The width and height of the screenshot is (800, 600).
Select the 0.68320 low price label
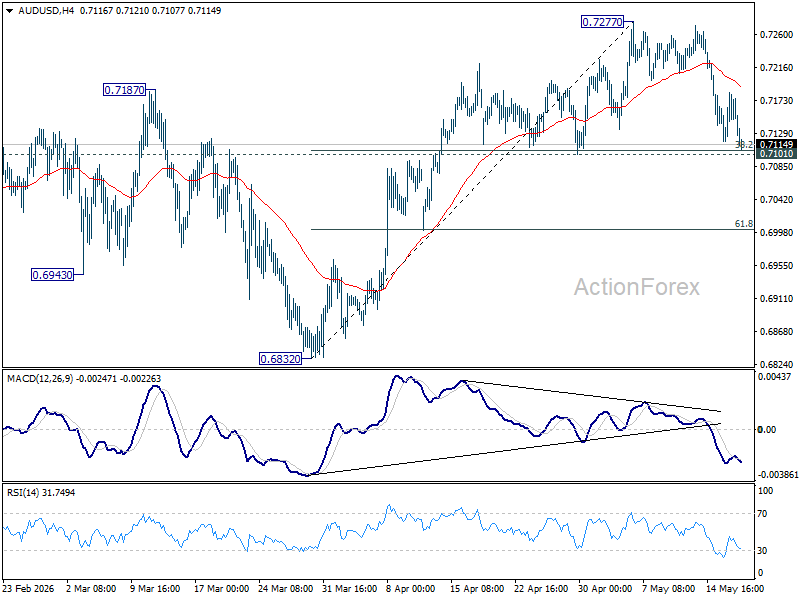coord(280,359)
